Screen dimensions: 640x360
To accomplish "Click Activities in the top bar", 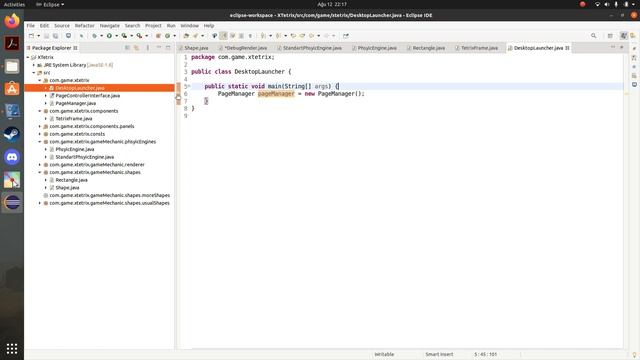I will click(14, 4).
